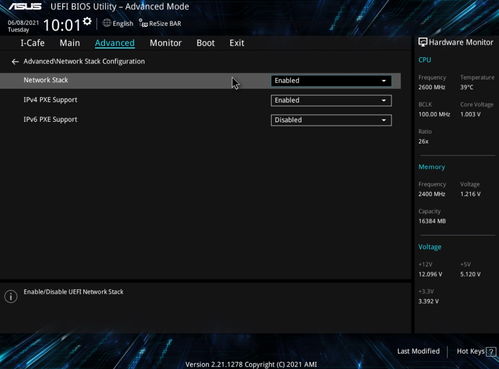
Task: Click the settings gear next to clock
Action: (x=87, y=21)
